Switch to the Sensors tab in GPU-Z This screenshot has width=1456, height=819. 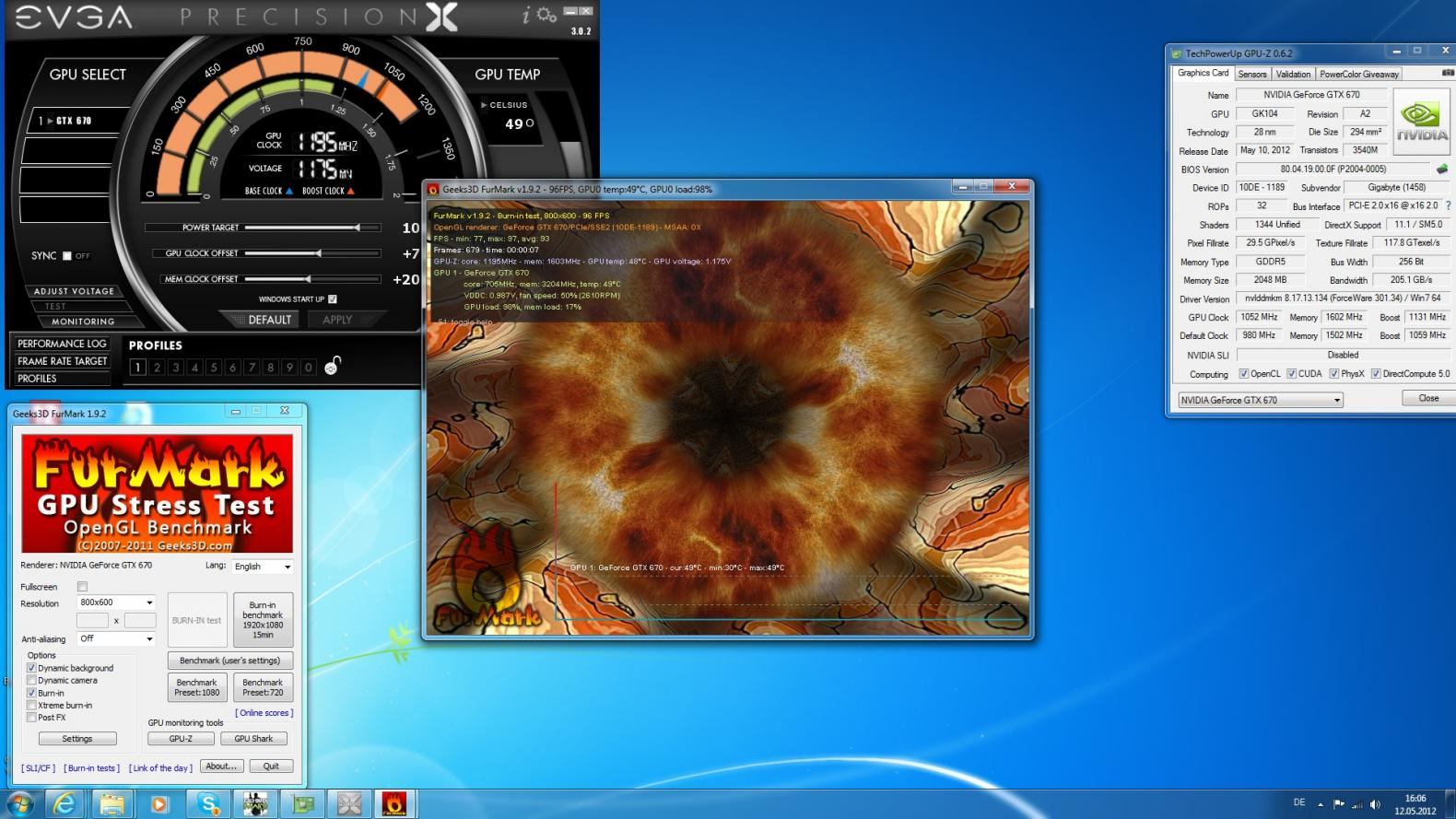coord(1251,74)
